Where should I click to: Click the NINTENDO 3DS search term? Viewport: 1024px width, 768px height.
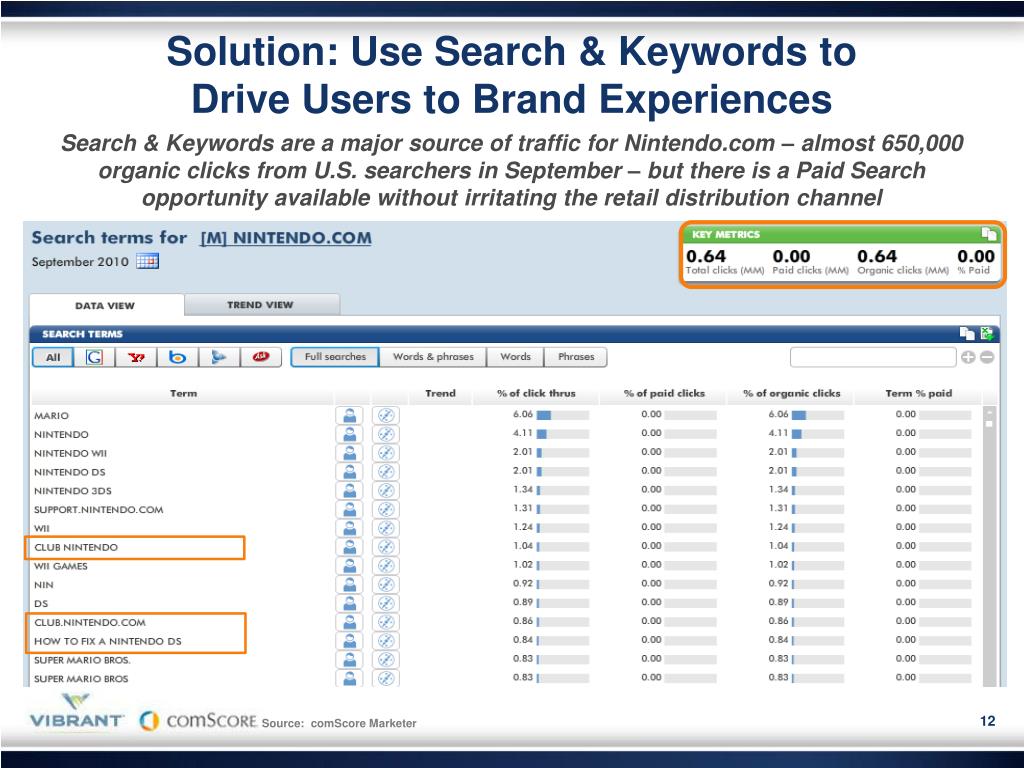(x=72, y=490)
